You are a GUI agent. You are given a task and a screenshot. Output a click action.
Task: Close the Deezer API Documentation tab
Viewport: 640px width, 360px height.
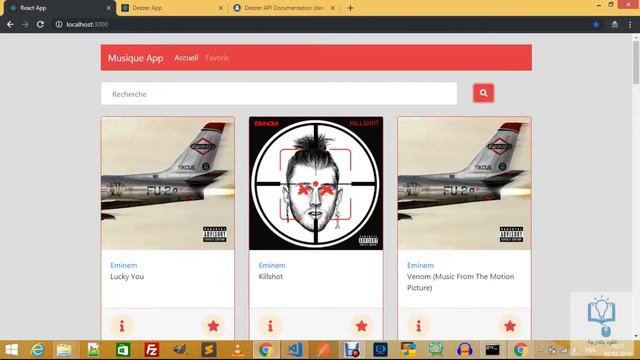tap(333, 8)
